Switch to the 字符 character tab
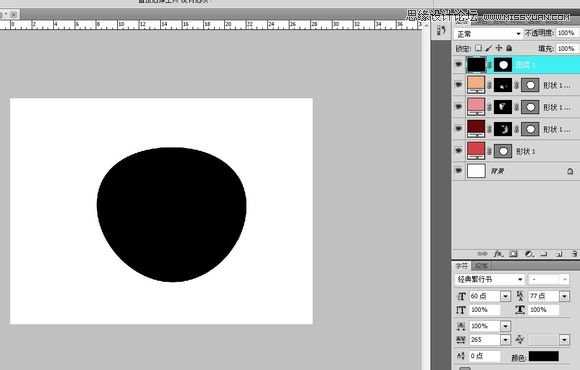 [x=462, y=266]
